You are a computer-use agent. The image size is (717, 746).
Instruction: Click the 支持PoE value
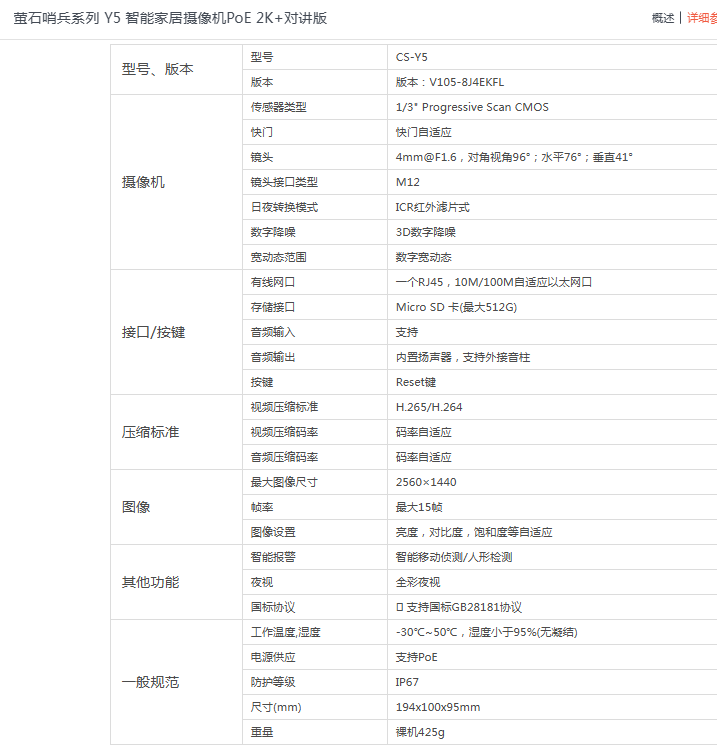[416, 657]
